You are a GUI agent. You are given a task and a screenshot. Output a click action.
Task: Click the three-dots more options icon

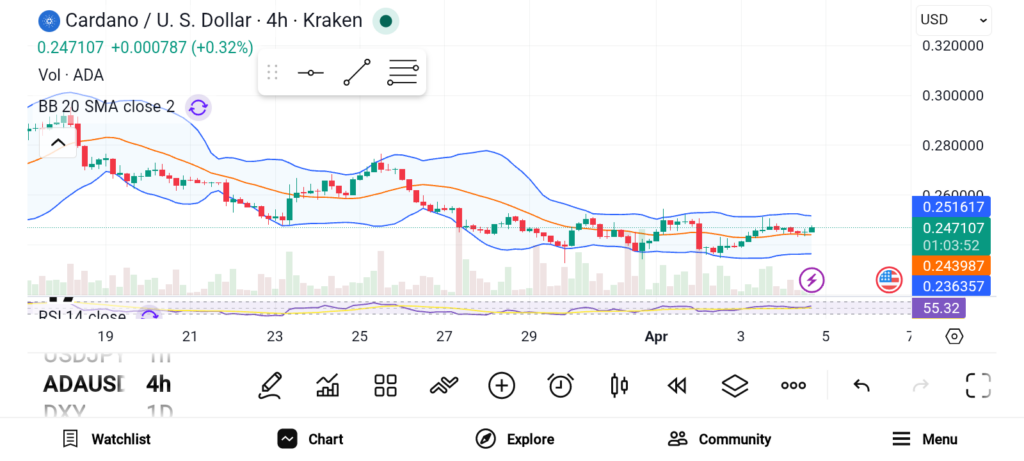pyautogui.click(x=793, y=385)
